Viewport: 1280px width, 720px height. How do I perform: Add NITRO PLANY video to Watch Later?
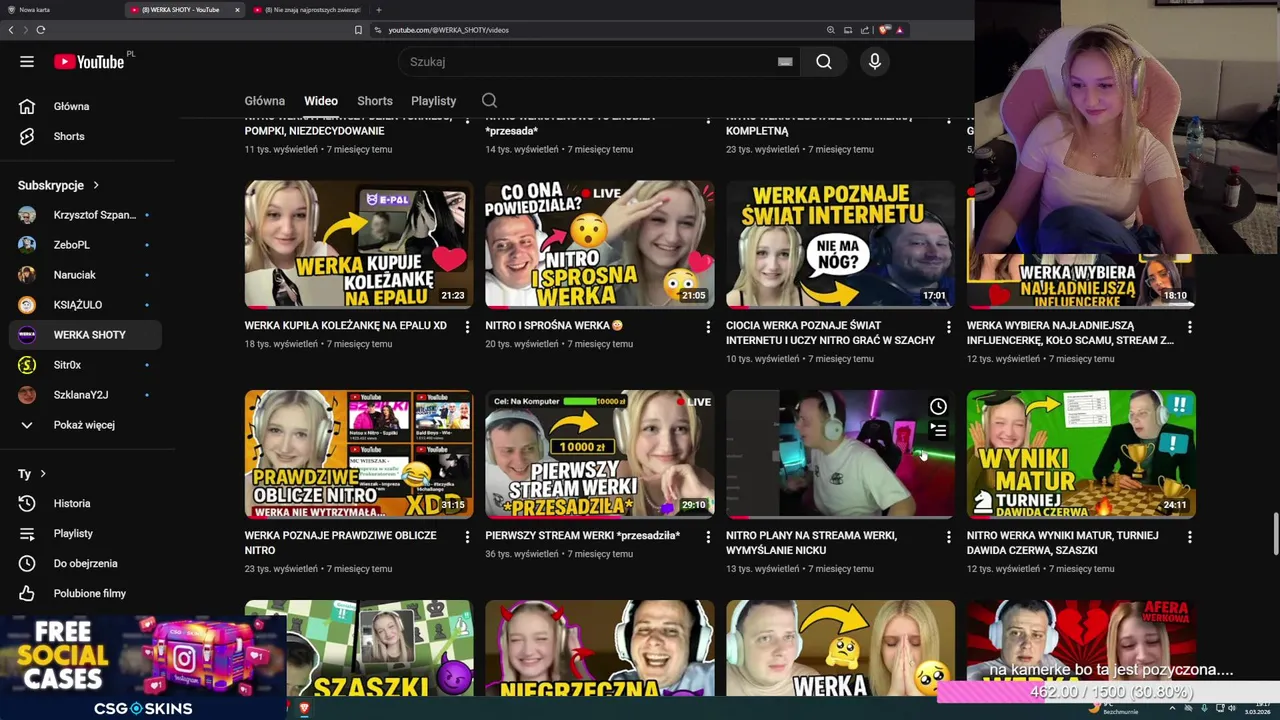938,406
